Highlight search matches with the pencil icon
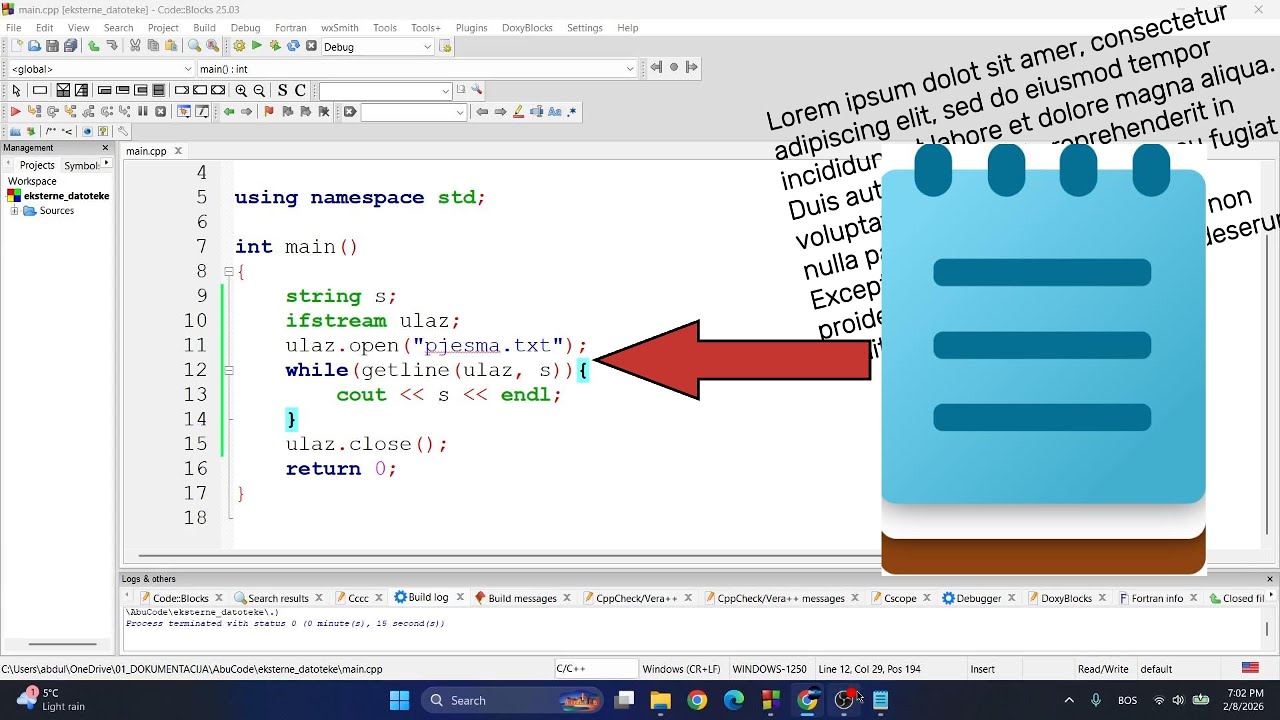The image size is (1280, 720). coord(518,111)
